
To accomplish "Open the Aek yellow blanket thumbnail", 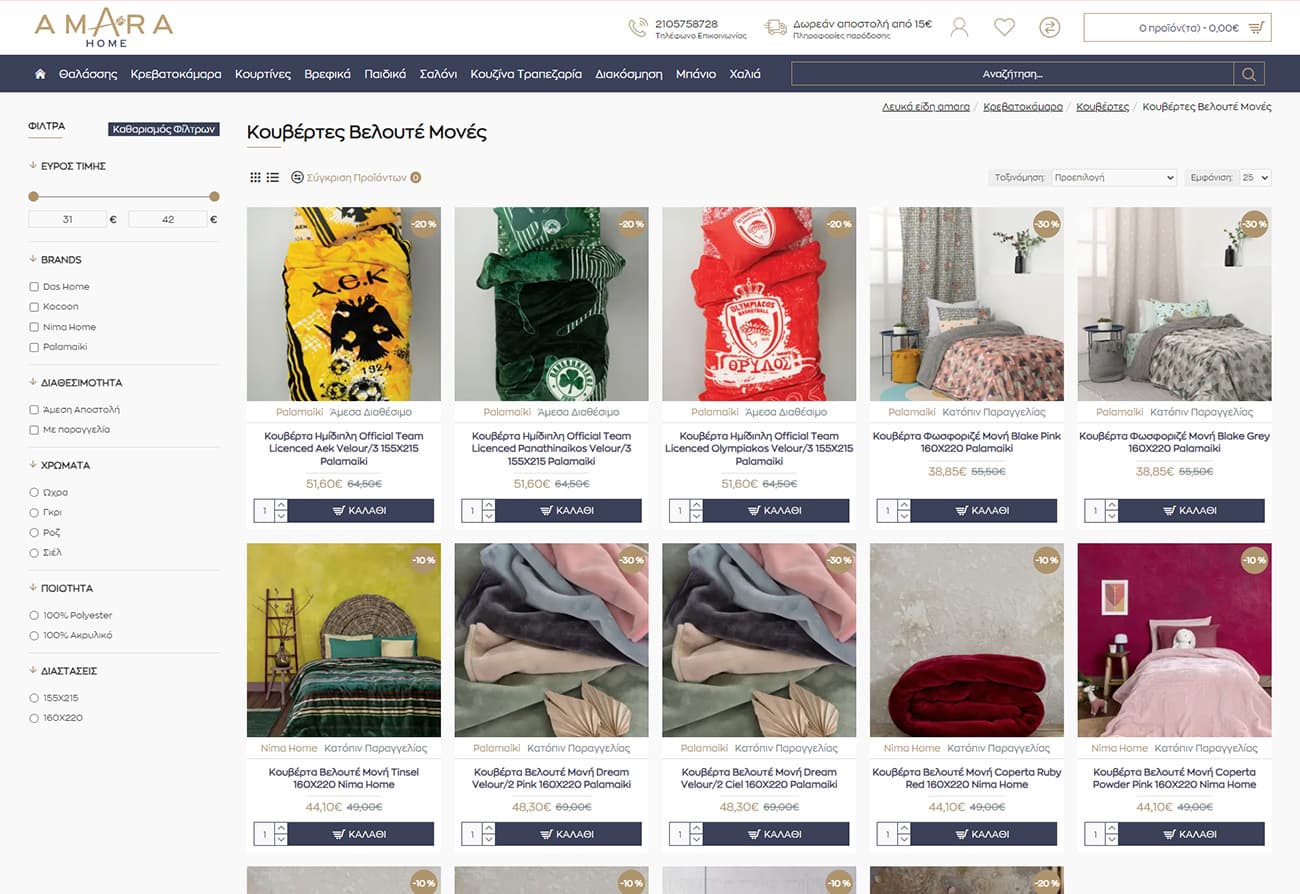I will [x=344, y=304].
